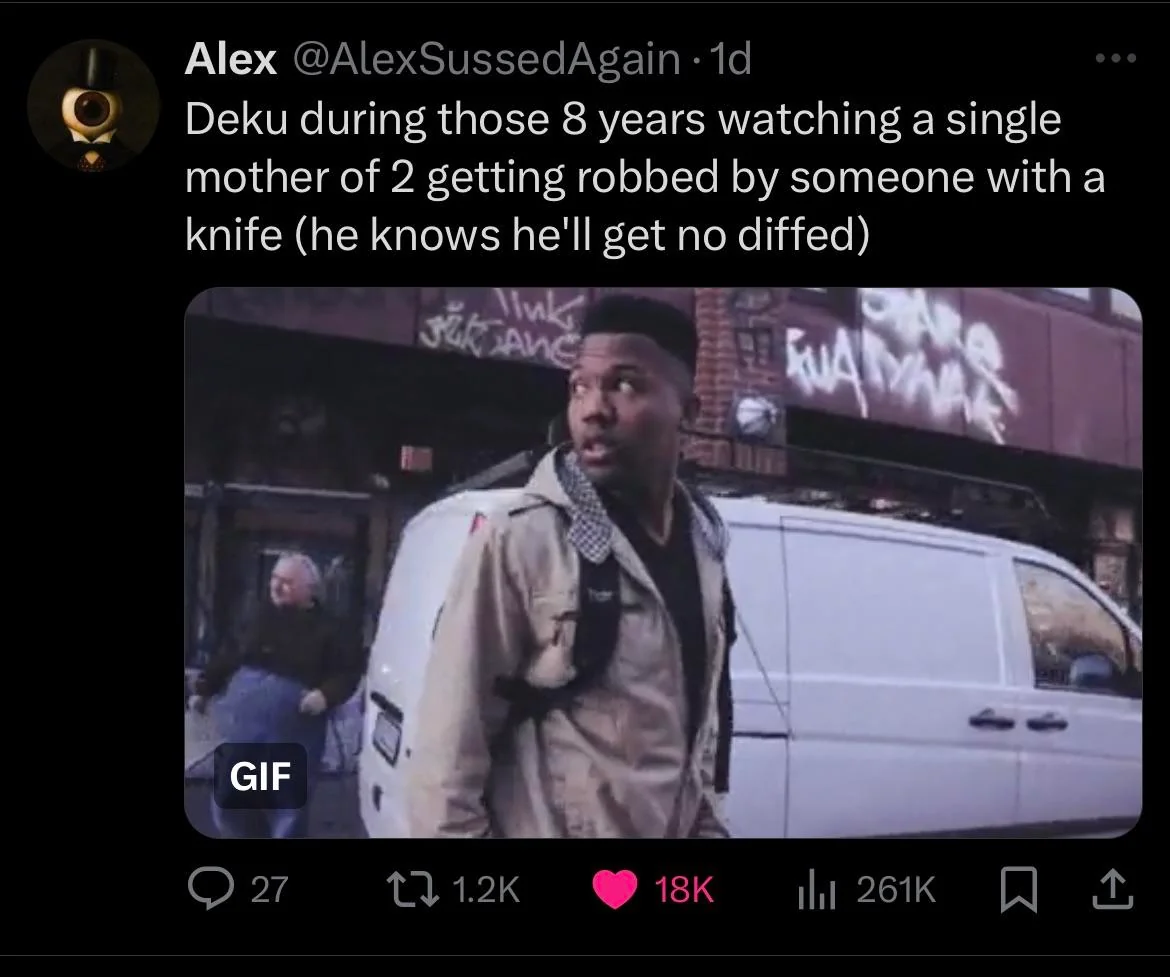Unlike the tweet via the pink heart

tap(615, 889)
